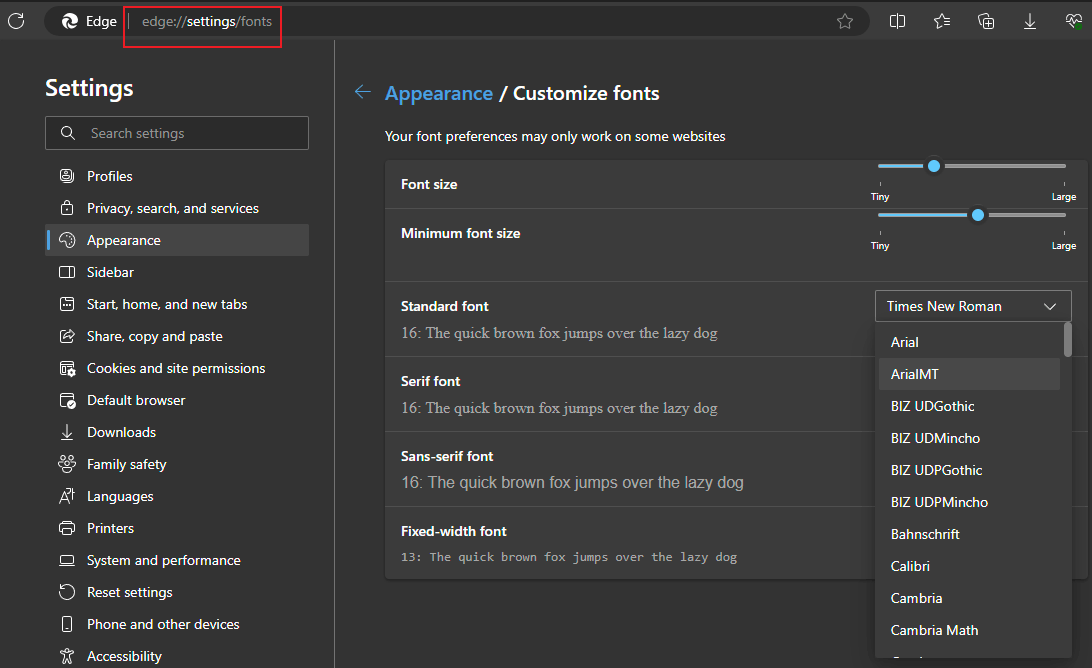Click the Cookies and site permissions icon
Image resolution: width=1092 pixels, height=668 pixels.
67,368
